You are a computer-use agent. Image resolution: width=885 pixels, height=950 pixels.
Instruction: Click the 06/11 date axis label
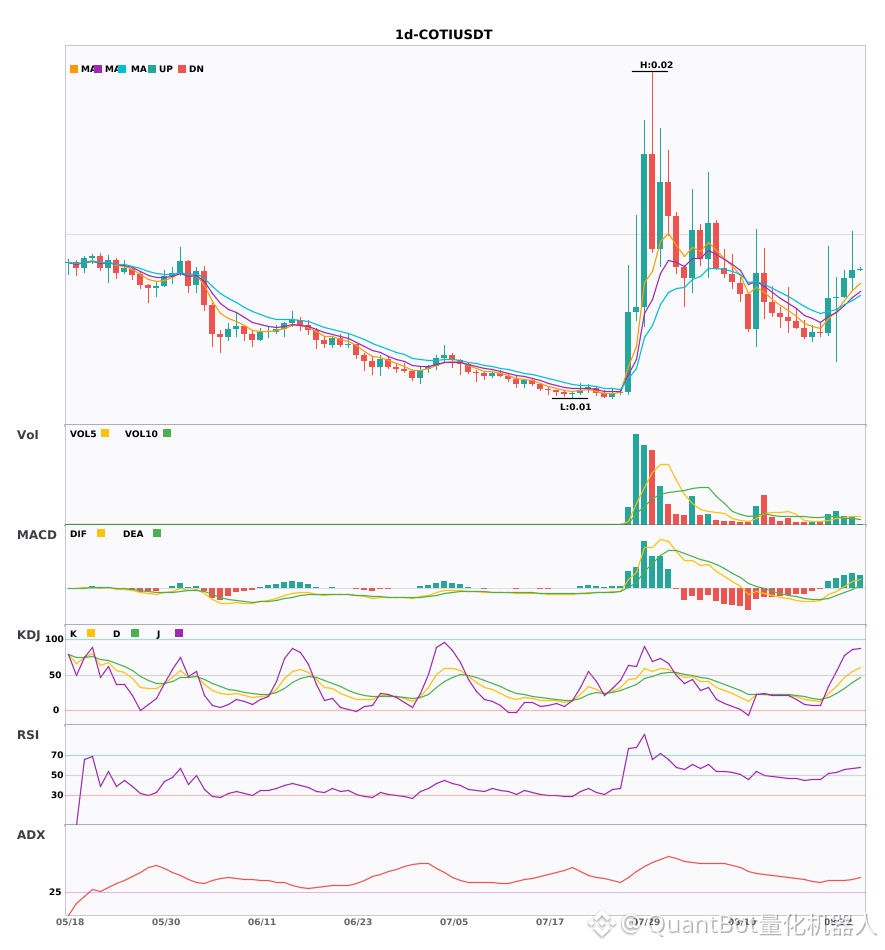(262, 922)
